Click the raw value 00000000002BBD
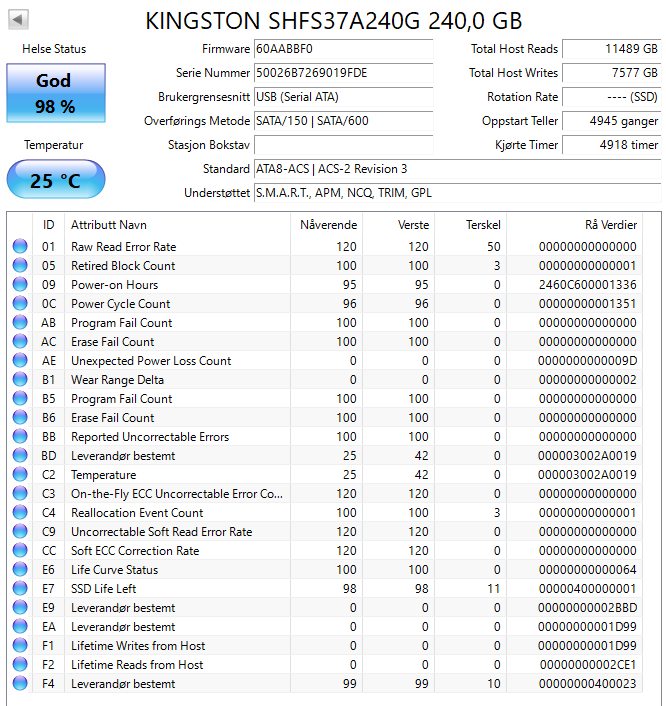Image resolution: width=666 pixels, height=706 pixels. pos(587,608)
